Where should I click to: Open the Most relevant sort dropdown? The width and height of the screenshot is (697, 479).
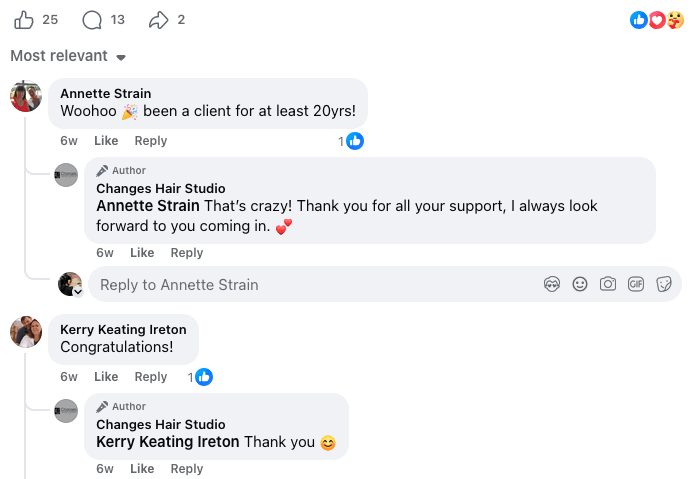[x=68, y=56]
